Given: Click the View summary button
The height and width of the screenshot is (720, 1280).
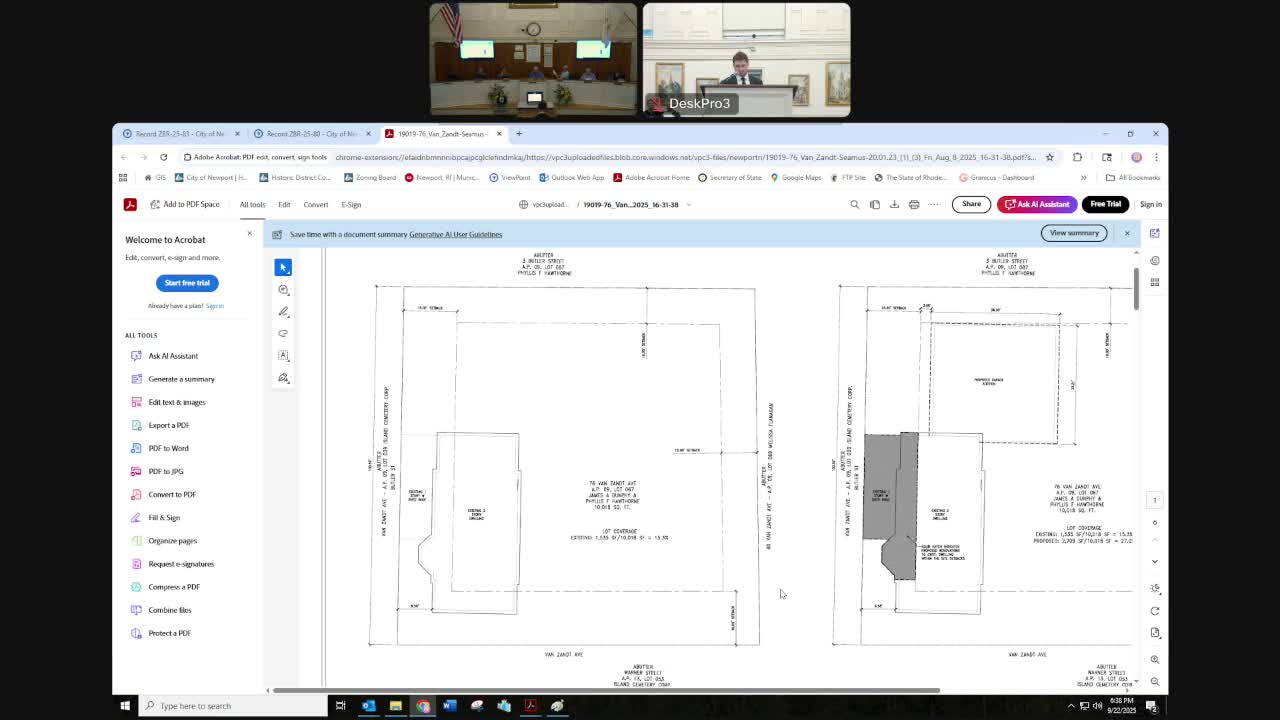Looking at the screenshot, I should pyautogui.click(x=1074, y=233).
